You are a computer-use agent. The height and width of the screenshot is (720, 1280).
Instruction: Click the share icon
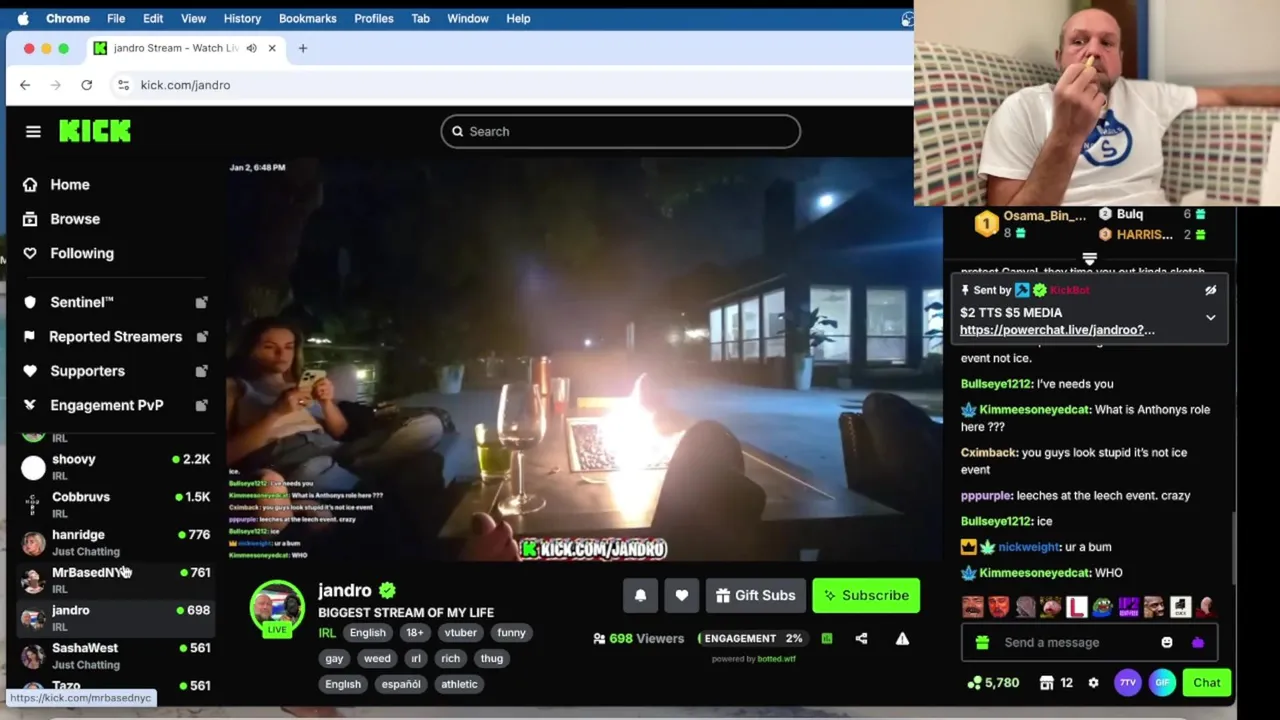(x=861, y=638)
